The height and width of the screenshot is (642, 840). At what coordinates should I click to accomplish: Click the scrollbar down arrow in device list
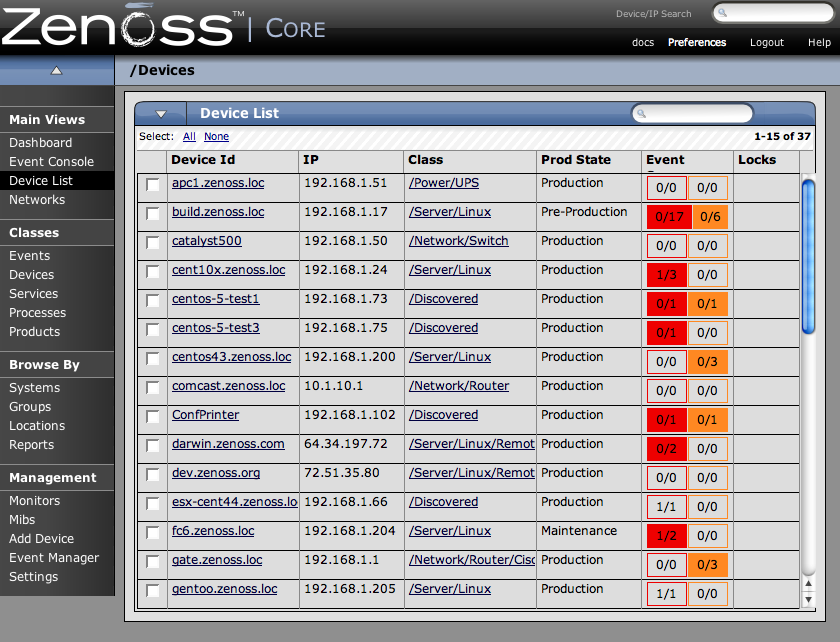(x=808, y=600)
